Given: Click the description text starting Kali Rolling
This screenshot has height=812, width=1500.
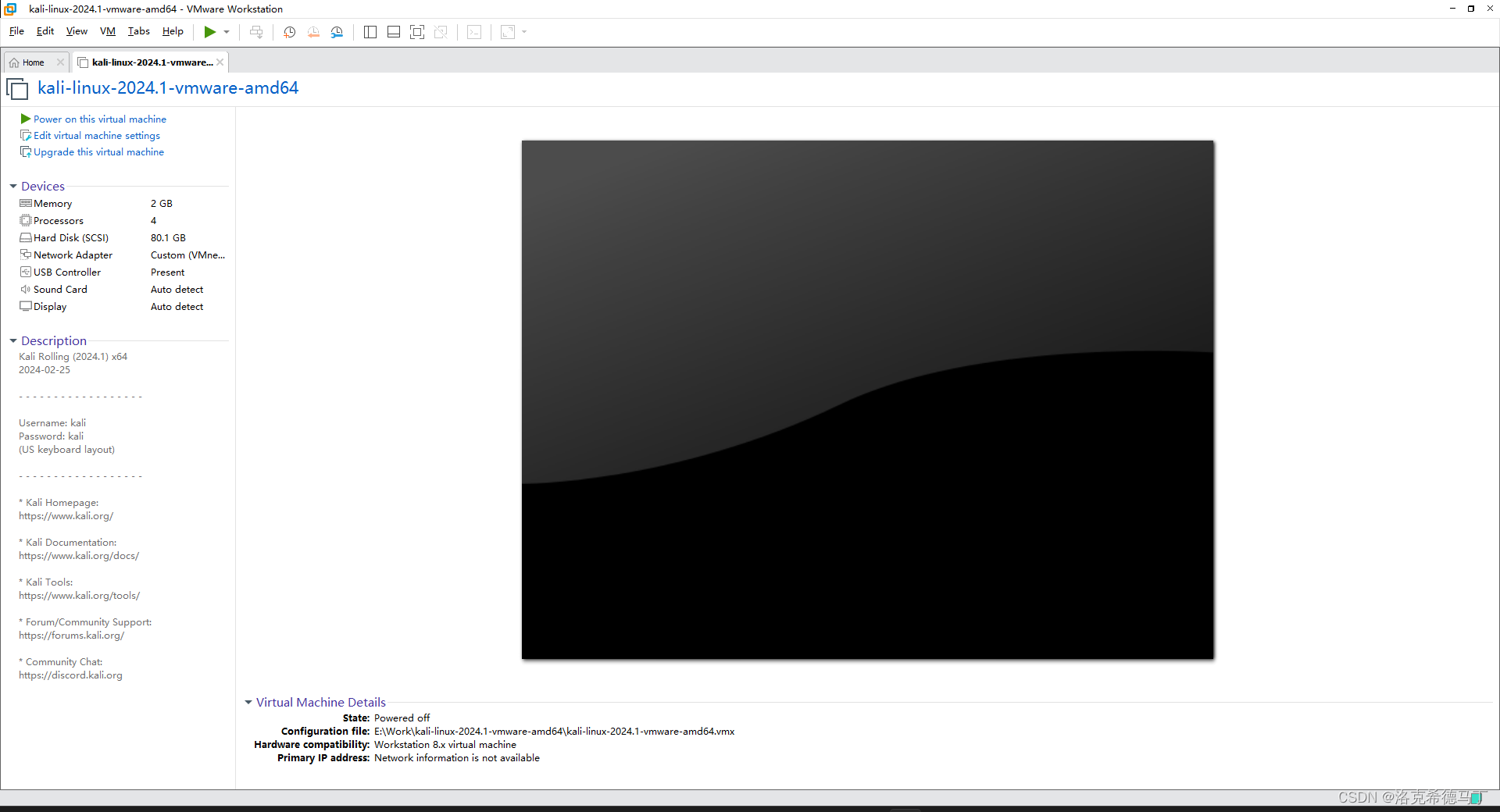Looking at the screenshot, I should (73, 357).
